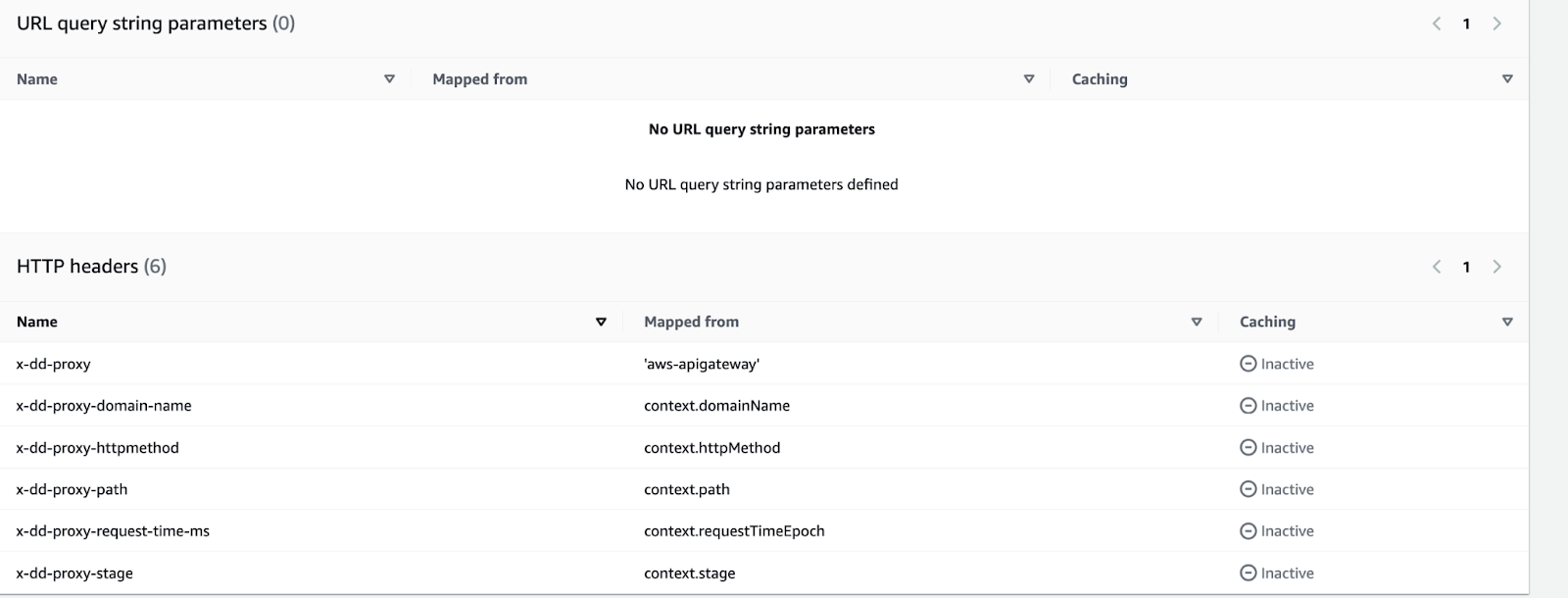Click previous page arrow in HTTP headers section
This screenshot has height=598, width=1568.
tap(1437, 267)
